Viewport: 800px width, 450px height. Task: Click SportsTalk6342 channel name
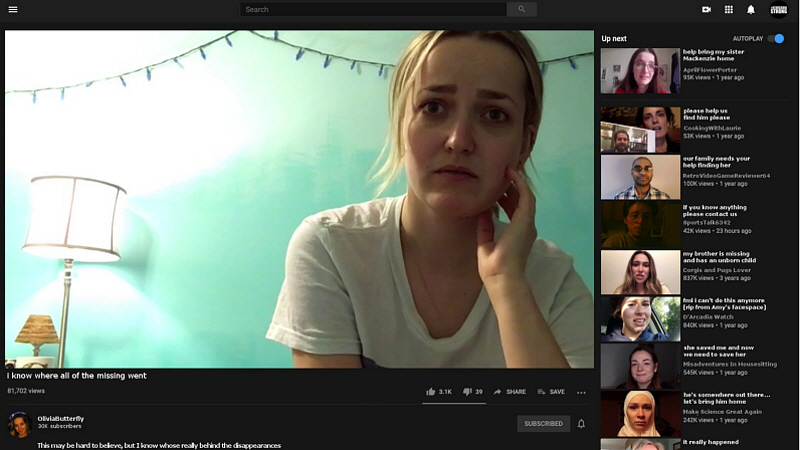tap(707, 222)
